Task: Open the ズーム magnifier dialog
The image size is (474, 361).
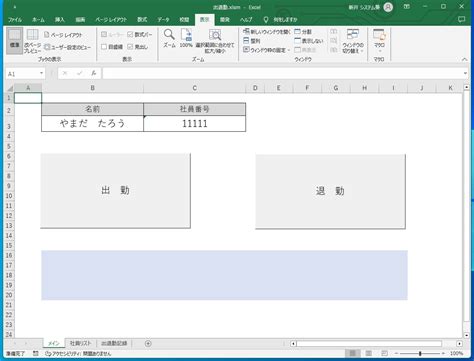Action: (x=169, y=38)
